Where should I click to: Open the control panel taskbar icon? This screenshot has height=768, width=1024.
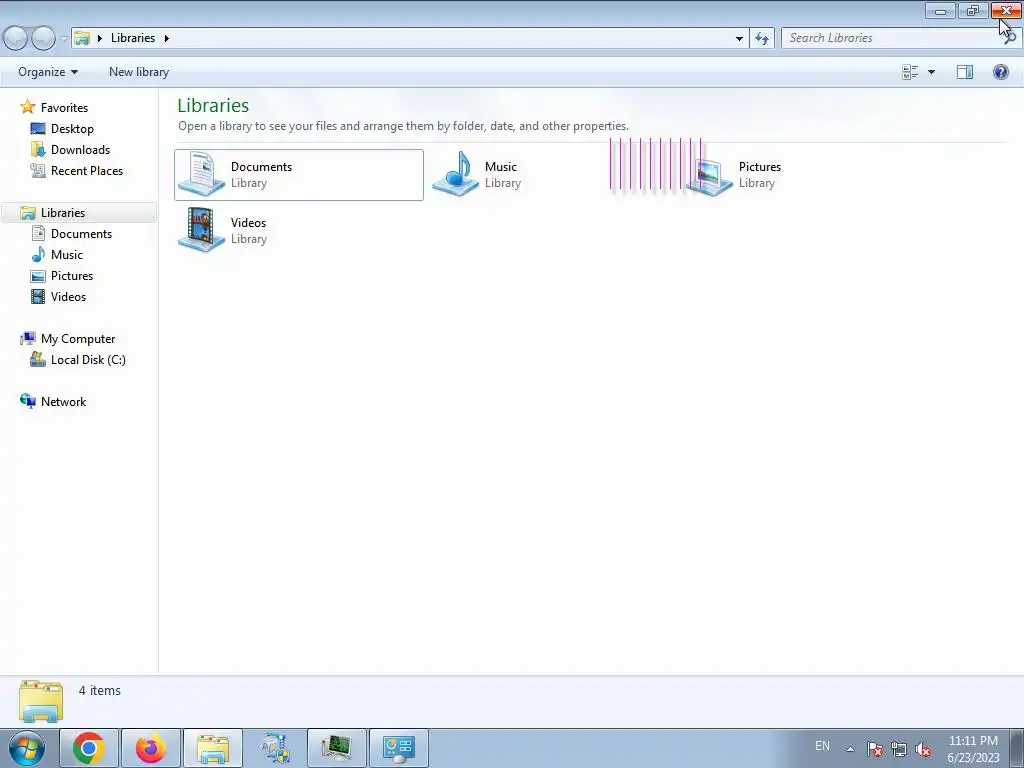[399, 748]
